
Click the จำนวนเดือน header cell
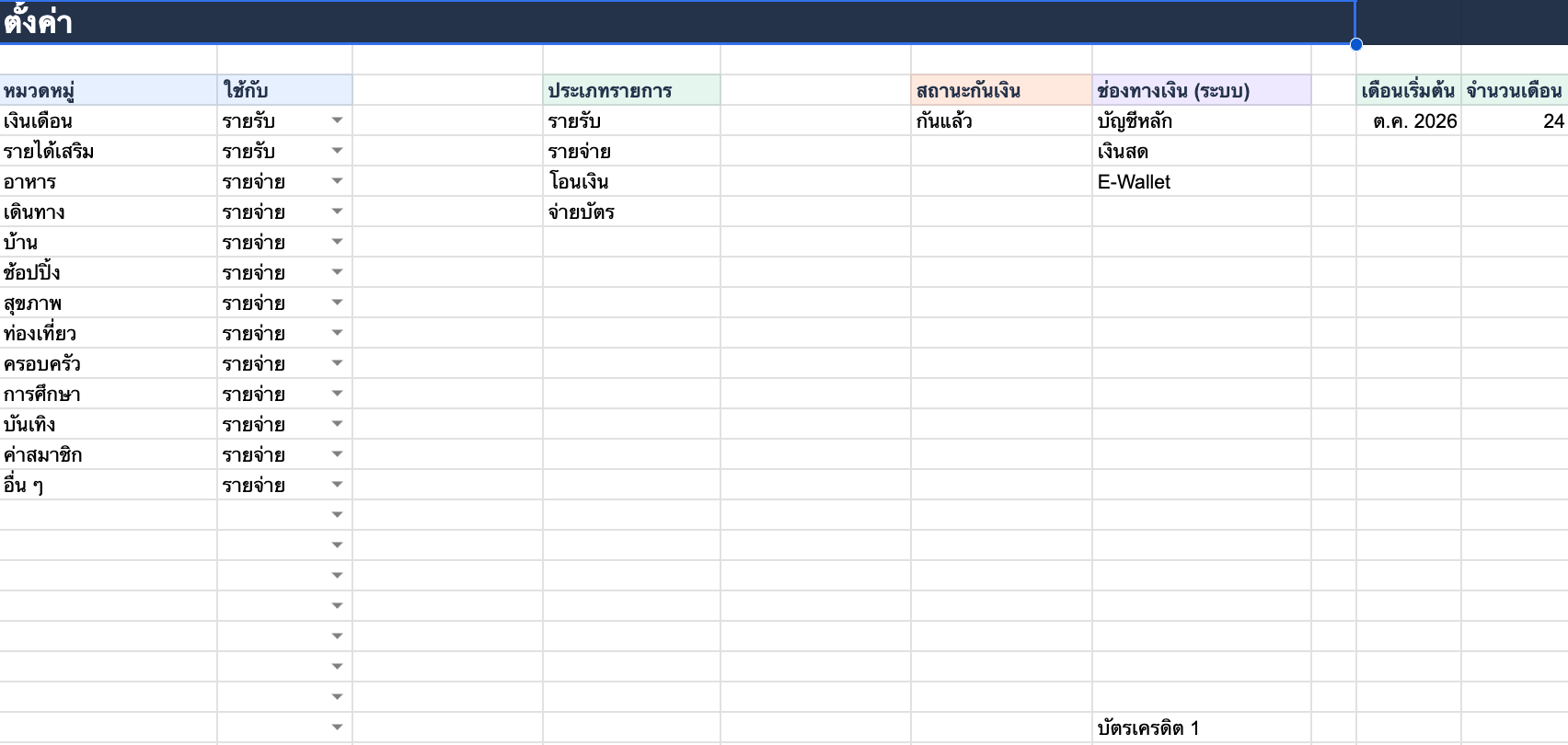[1515, 90]
